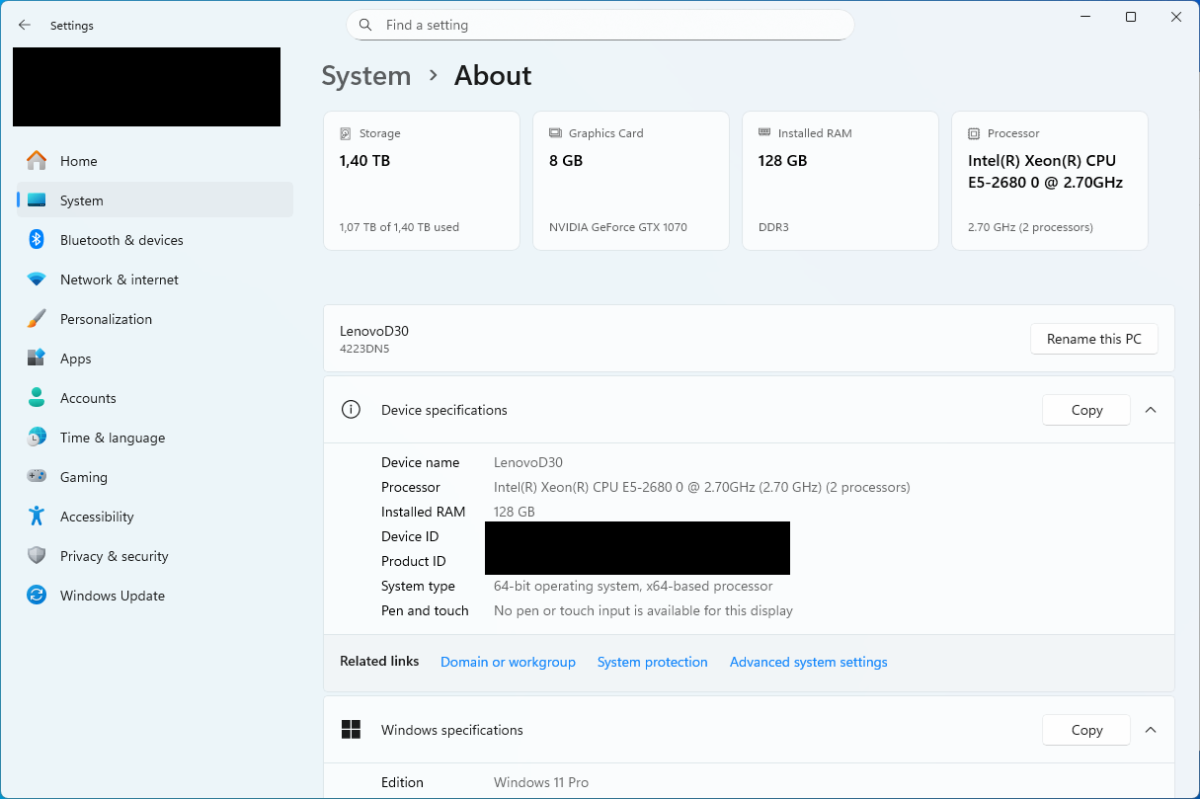Image resolution: width=1200 pixels, height=799 pixels.
Task: Open the System protection link
Action: coord(652,662)
